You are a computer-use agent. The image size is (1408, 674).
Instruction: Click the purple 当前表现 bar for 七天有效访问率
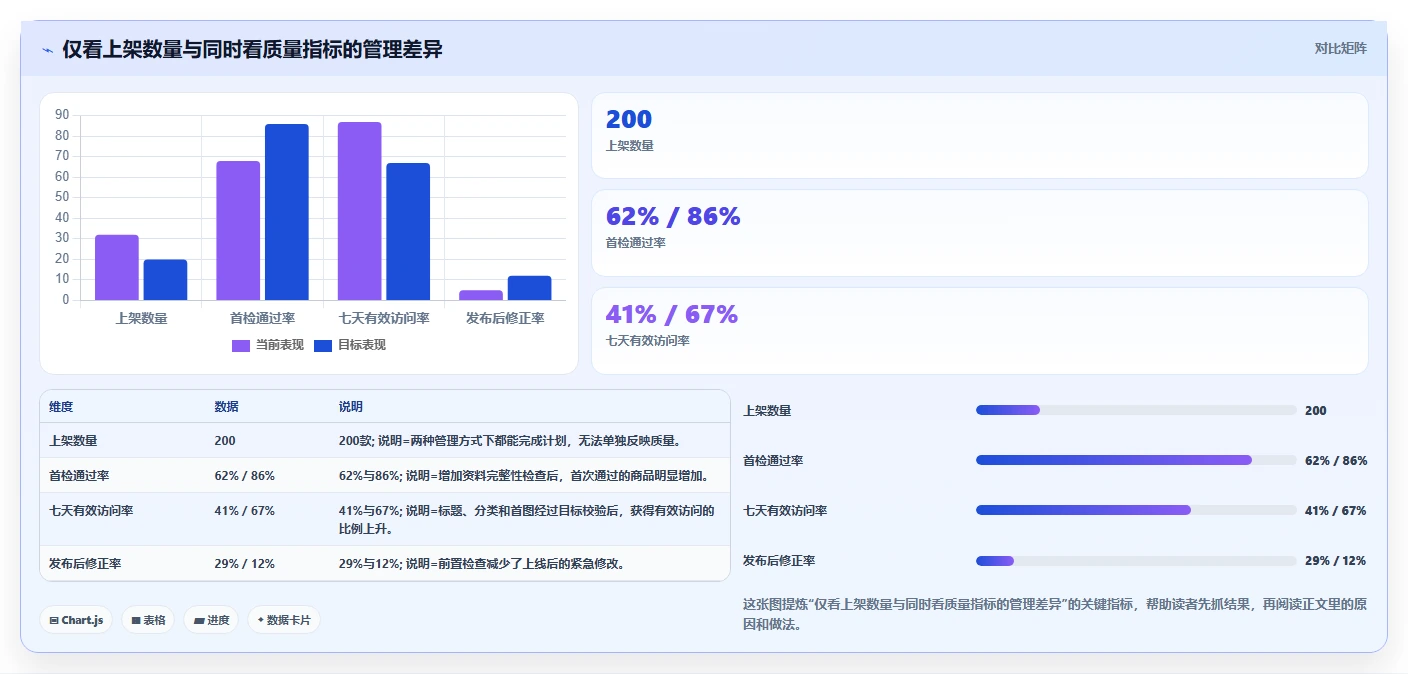click(359, 211)
